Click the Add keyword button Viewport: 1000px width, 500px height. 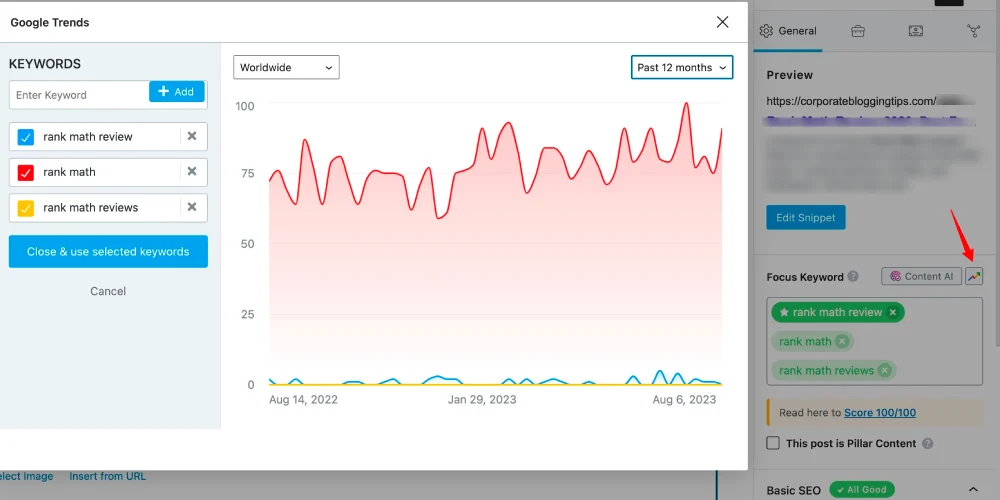(x=177, y=92)
